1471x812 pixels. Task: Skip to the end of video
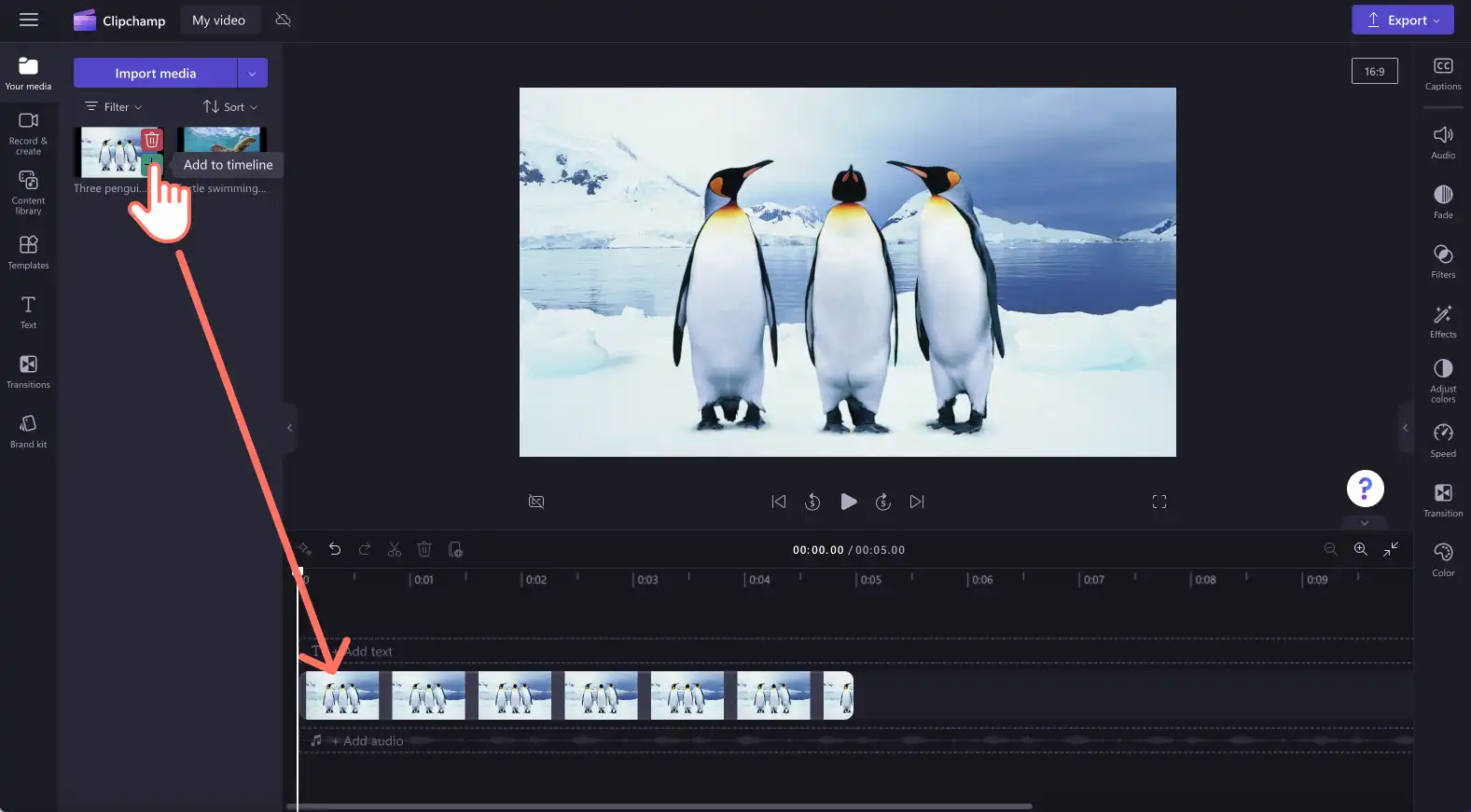(917, 502)
